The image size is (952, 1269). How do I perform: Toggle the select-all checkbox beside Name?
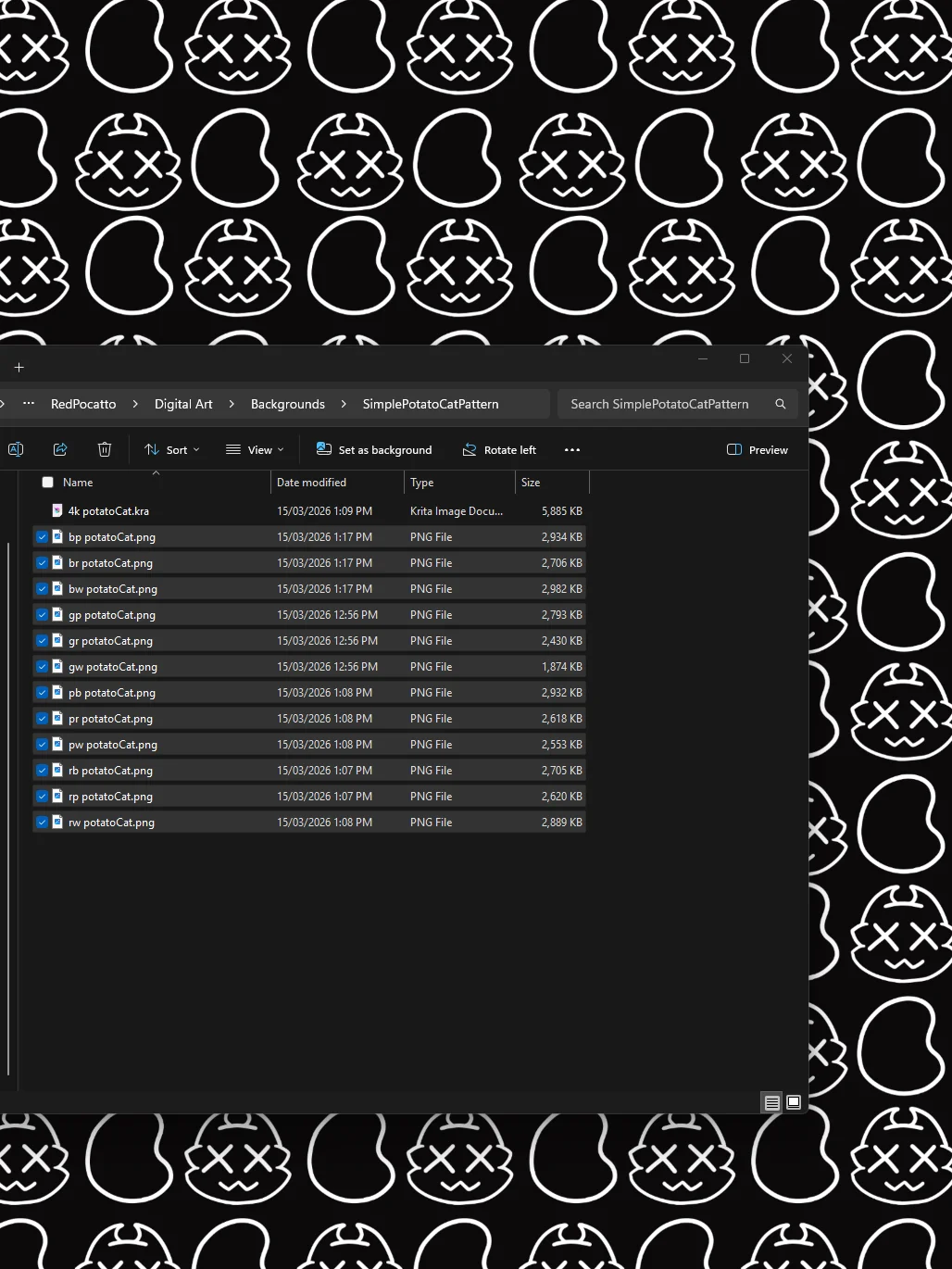[47, 482]
